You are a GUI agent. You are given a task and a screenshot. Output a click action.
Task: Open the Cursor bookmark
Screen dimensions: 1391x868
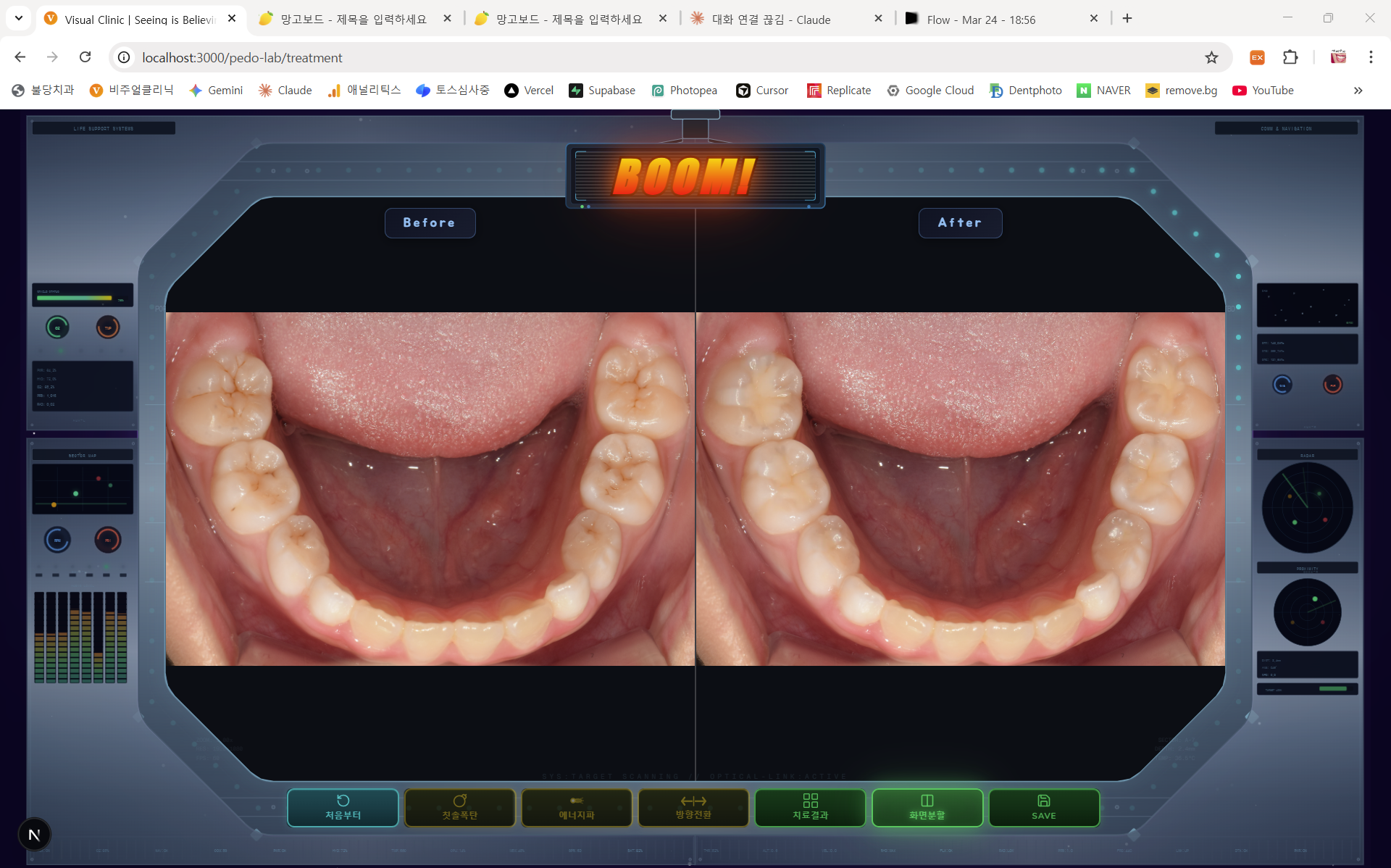tap(762, 90)
